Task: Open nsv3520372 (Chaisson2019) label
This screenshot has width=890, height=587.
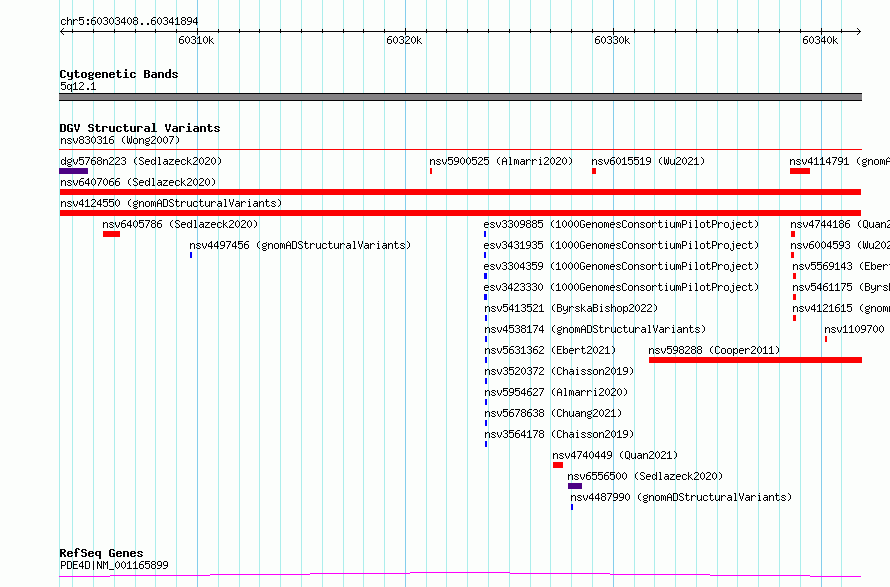Action: click(559, 371)
